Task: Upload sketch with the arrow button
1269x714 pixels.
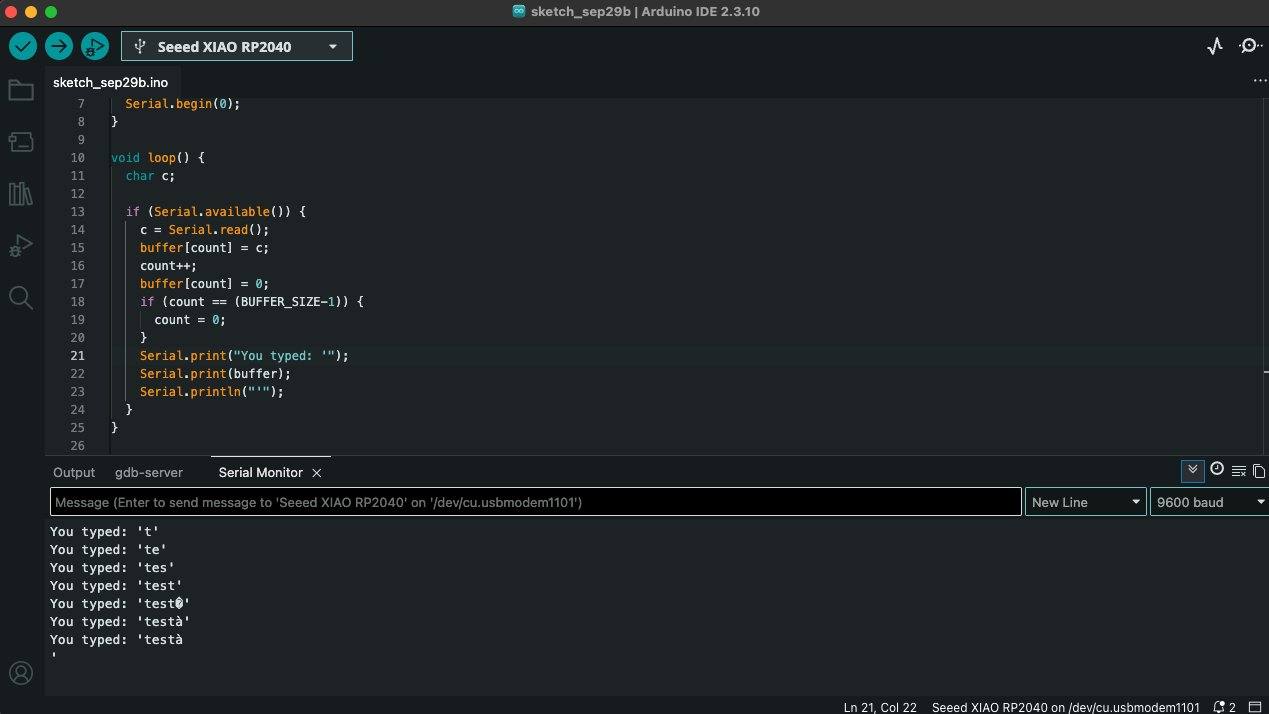Action: coord(59,46)
